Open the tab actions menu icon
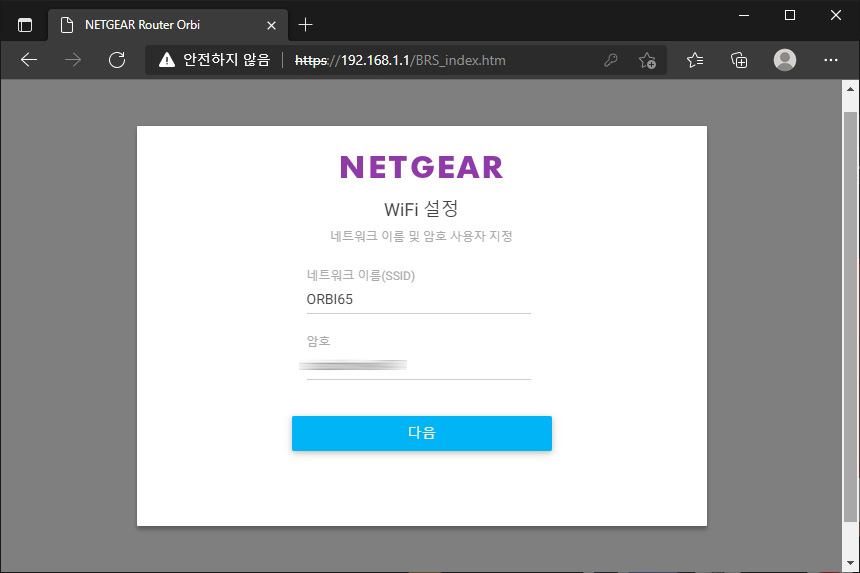 [25, 25]
